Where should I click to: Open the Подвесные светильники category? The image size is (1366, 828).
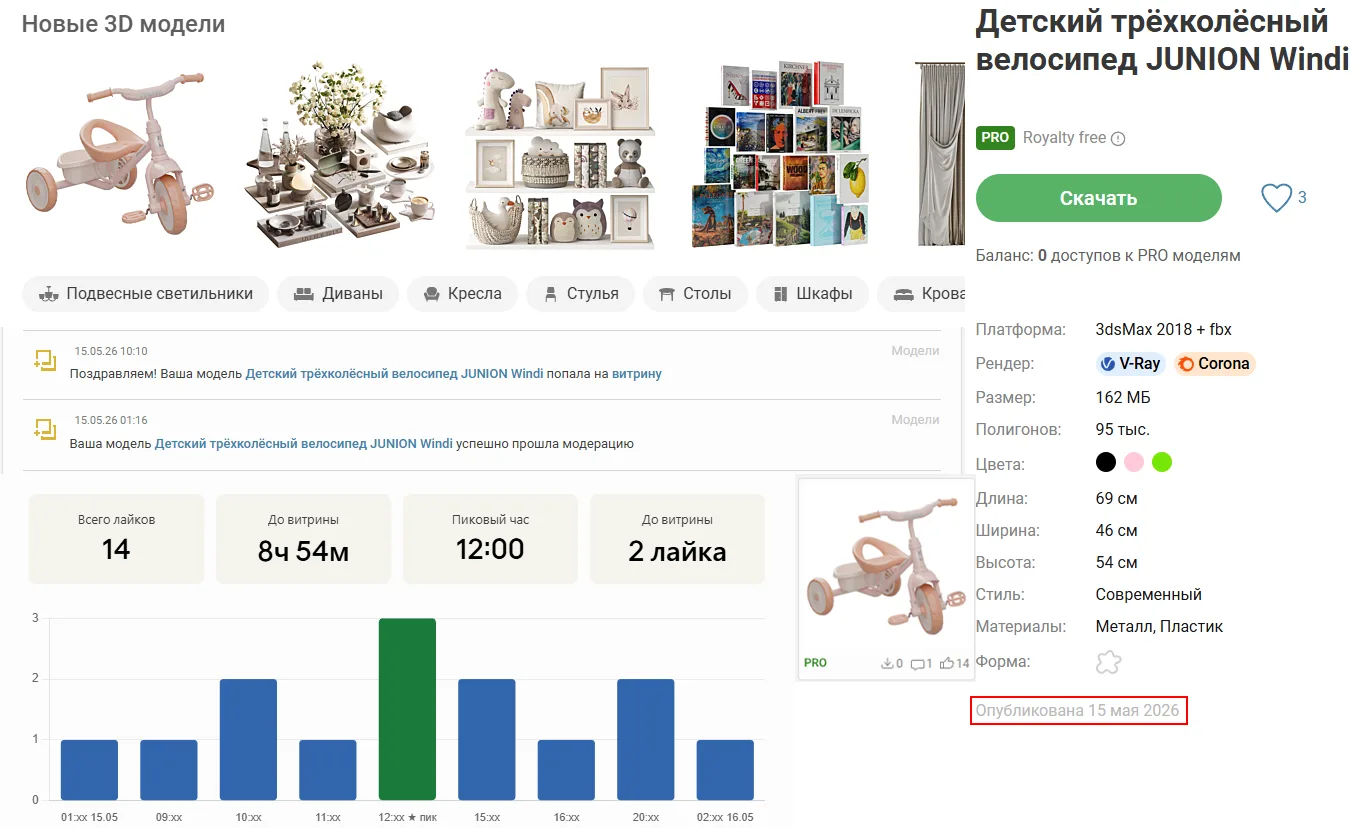(146, 294)
